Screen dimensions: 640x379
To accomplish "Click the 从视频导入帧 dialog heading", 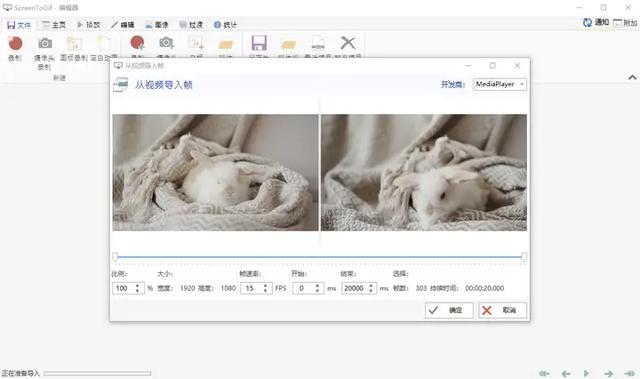I will coord(164,85).
